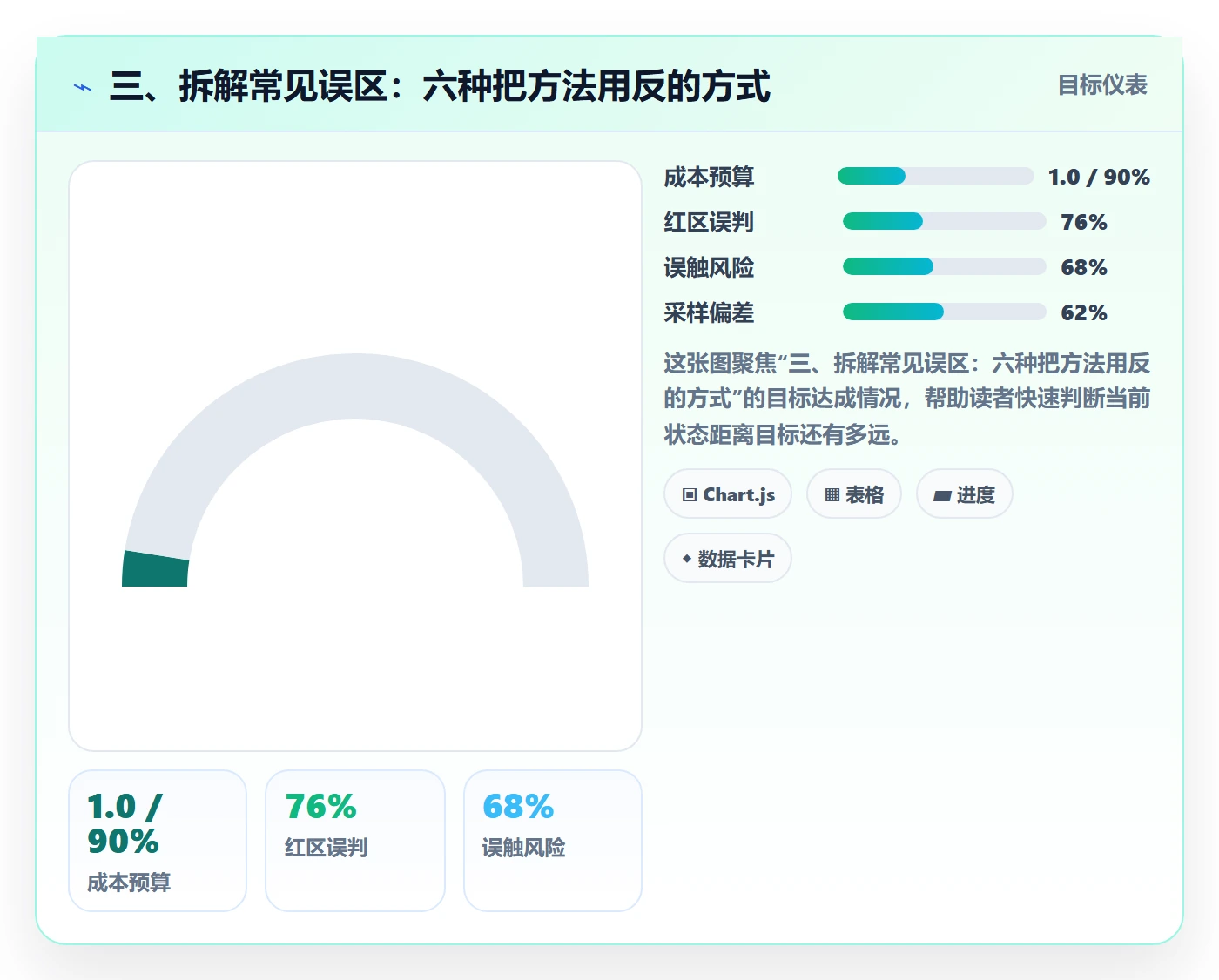Click the diamond icon in the 数据卡片 tag
Image resolution: width=1219 pixels, height=980 pixels.
(687, 559)
